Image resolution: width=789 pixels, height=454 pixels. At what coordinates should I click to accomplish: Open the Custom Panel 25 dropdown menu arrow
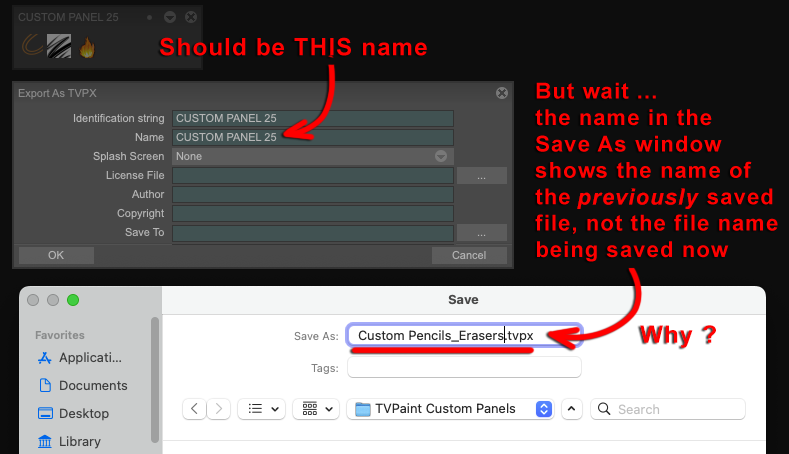tap(170, 18)
